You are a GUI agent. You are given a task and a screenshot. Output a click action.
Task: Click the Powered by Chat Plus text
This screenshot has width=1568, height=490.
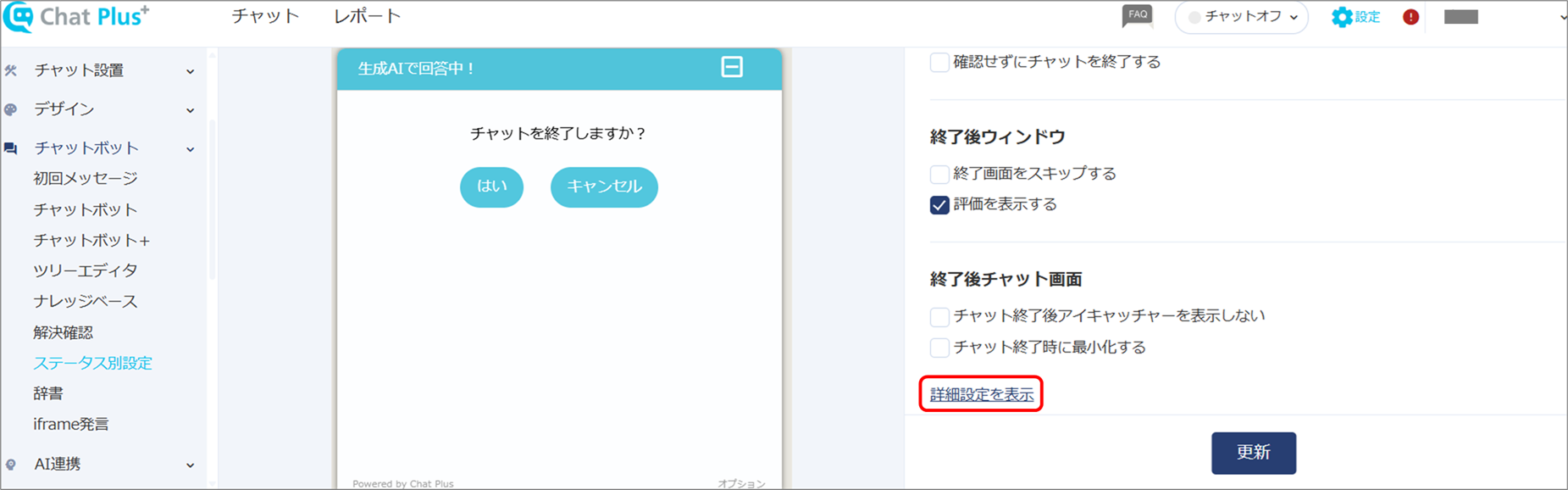point(403,483)
